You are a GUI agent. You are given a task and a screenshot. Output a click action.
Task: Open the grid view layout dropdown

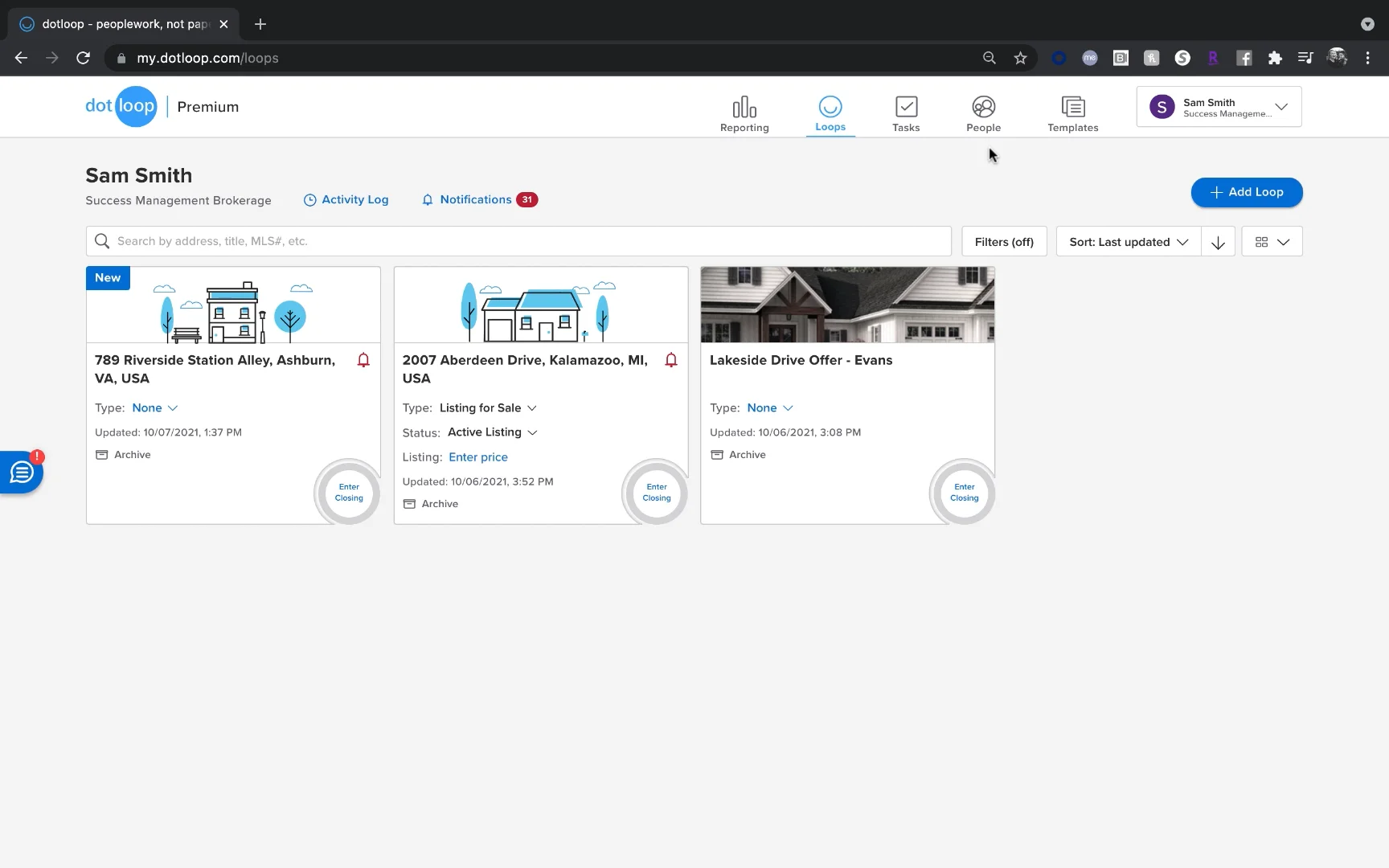click(x=1272, y=242)
